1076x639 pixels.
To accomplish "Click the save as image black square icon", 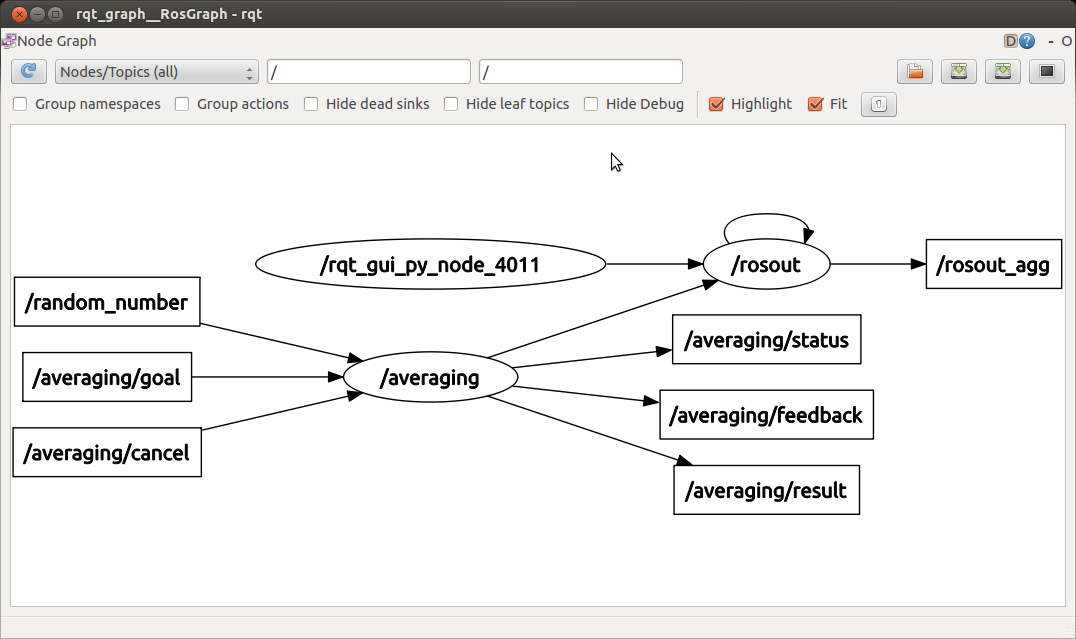I will click(1047, 72).
